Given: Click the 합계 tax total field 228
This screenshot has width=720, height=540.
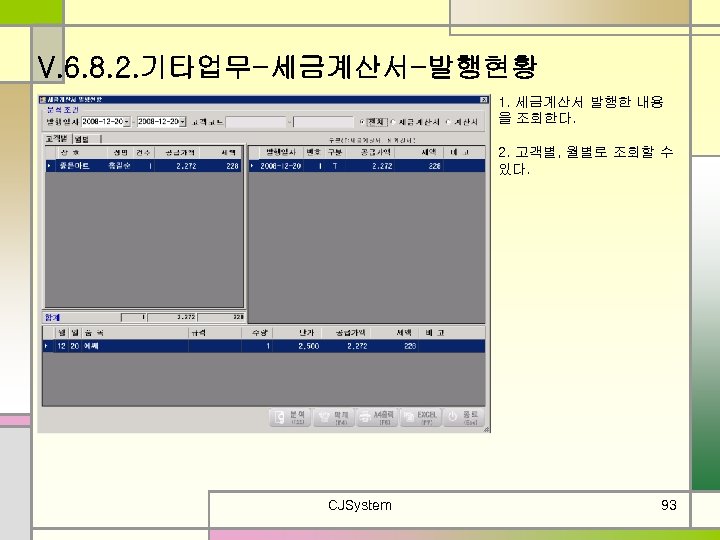Looking at the screenshot, I should coord(221,317).
